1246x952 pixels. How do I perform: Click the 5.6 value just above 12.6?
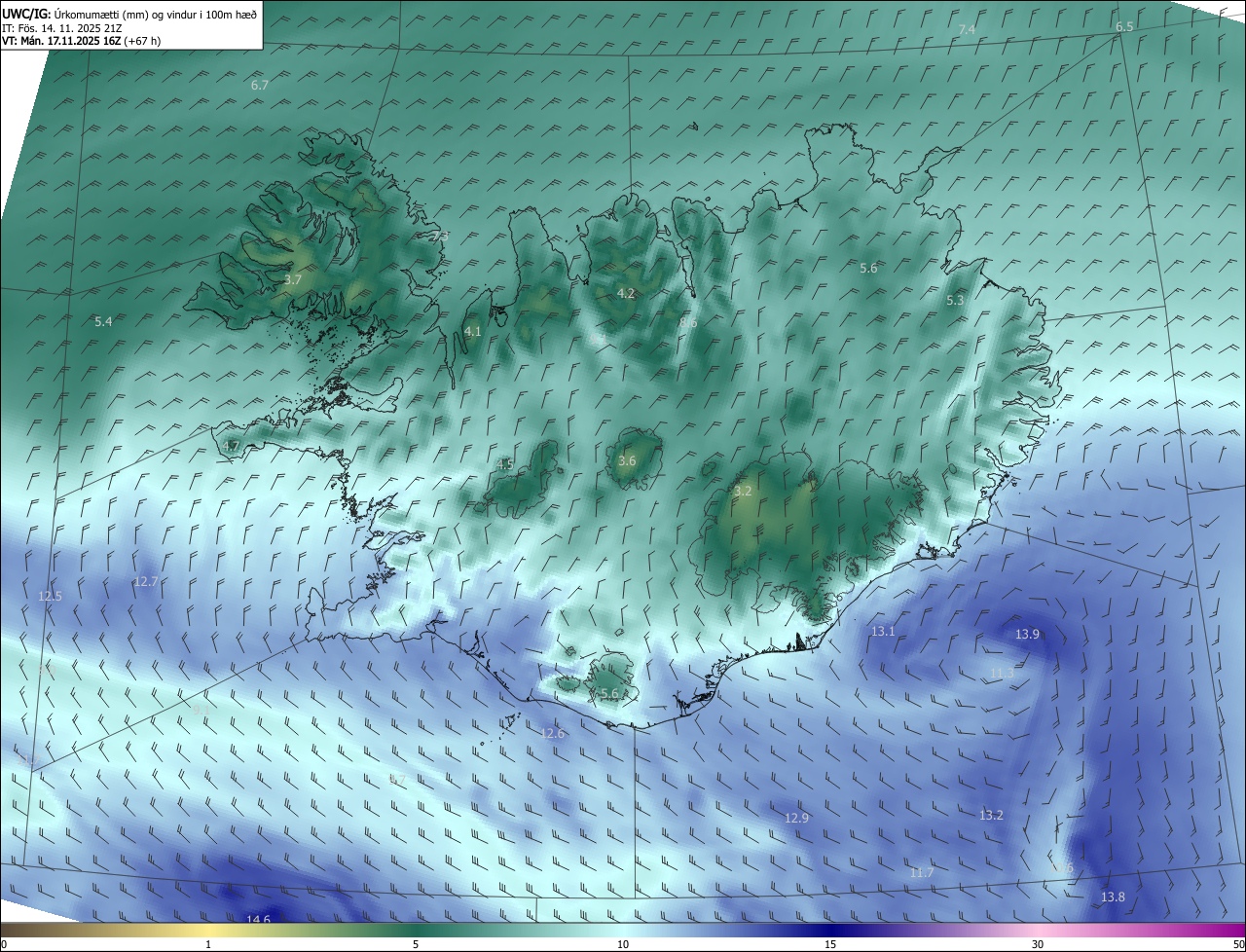609,693
